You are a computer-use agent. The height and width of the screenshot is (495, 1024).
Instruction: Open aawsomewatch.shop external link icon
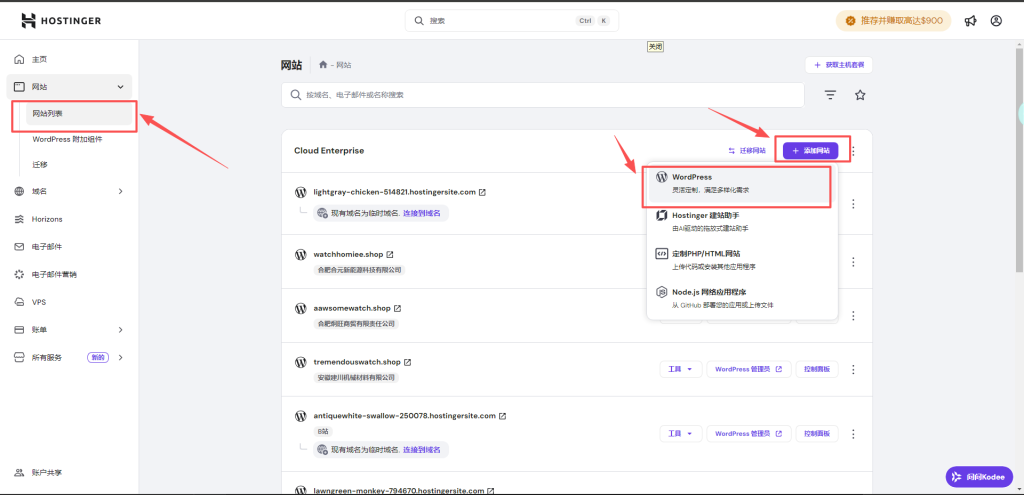point(397,308)
